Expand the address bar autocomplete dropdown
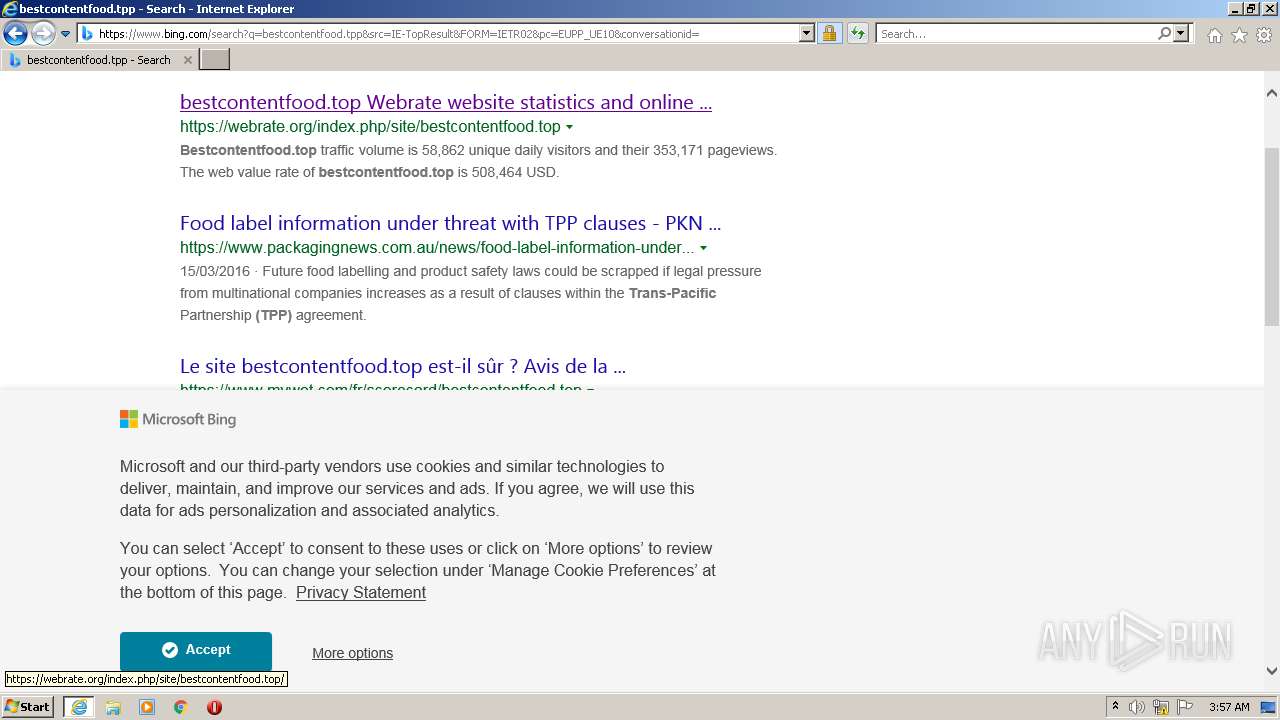1280x720 pixels. [x=807, y=34]
